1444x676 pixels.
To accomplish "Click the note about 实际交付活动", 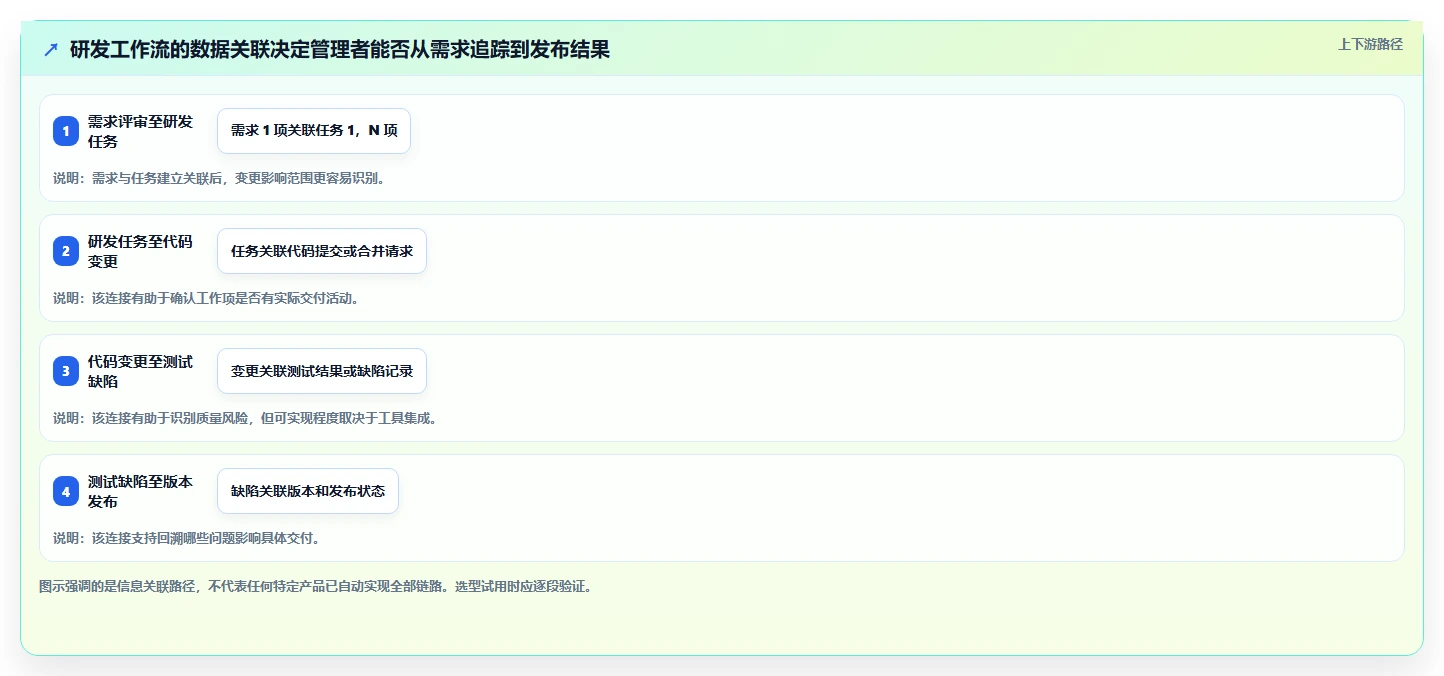I will (206, 298).
